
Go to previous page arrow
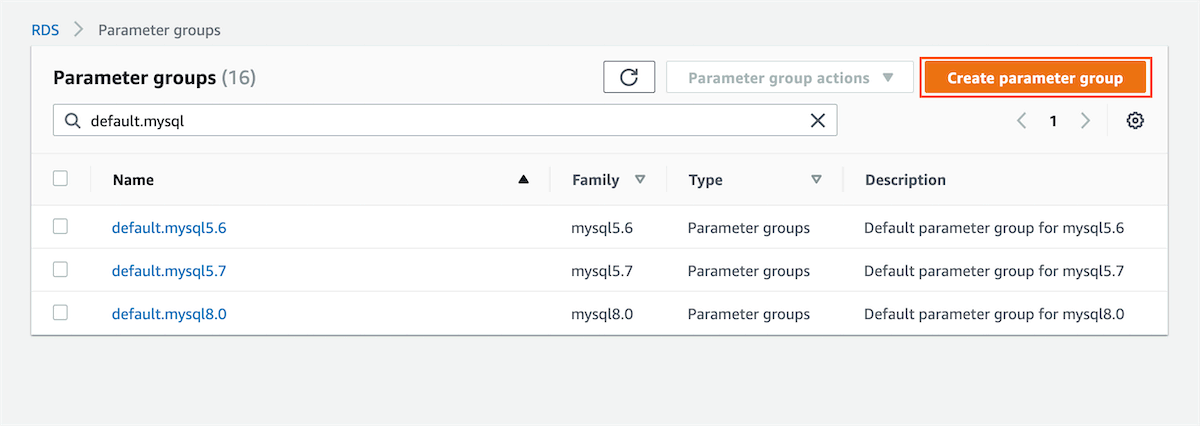[x=1021, y=121]
